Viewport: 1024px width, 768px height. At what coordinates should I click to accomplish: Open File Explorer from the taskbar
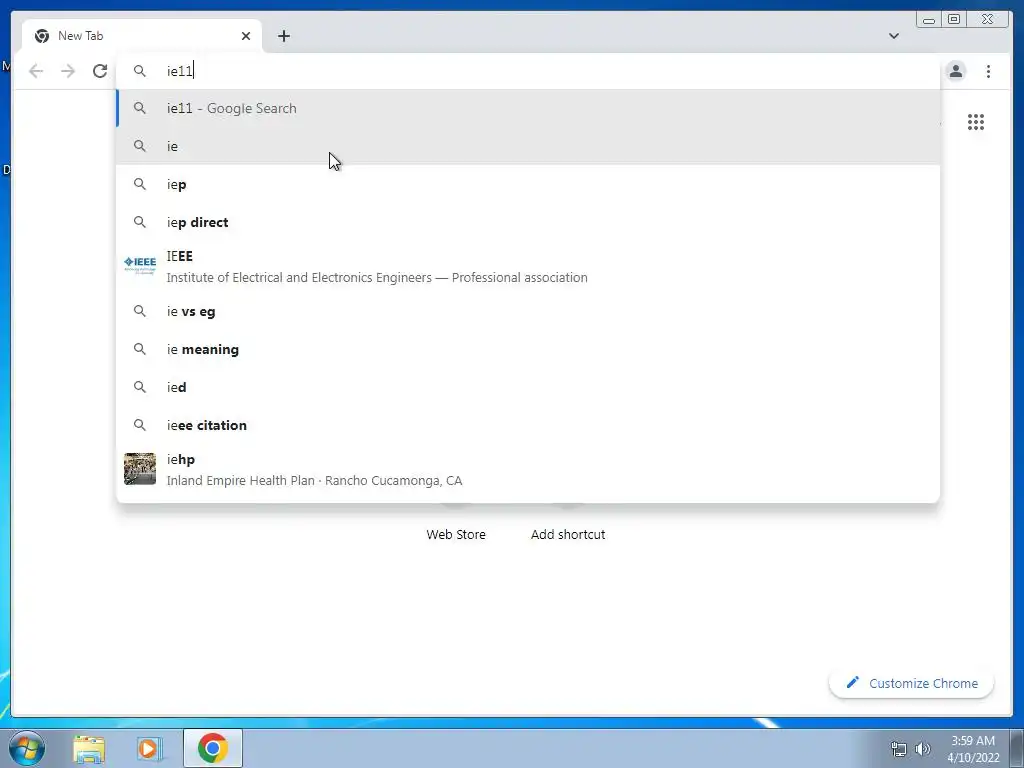tap(89, 748)
